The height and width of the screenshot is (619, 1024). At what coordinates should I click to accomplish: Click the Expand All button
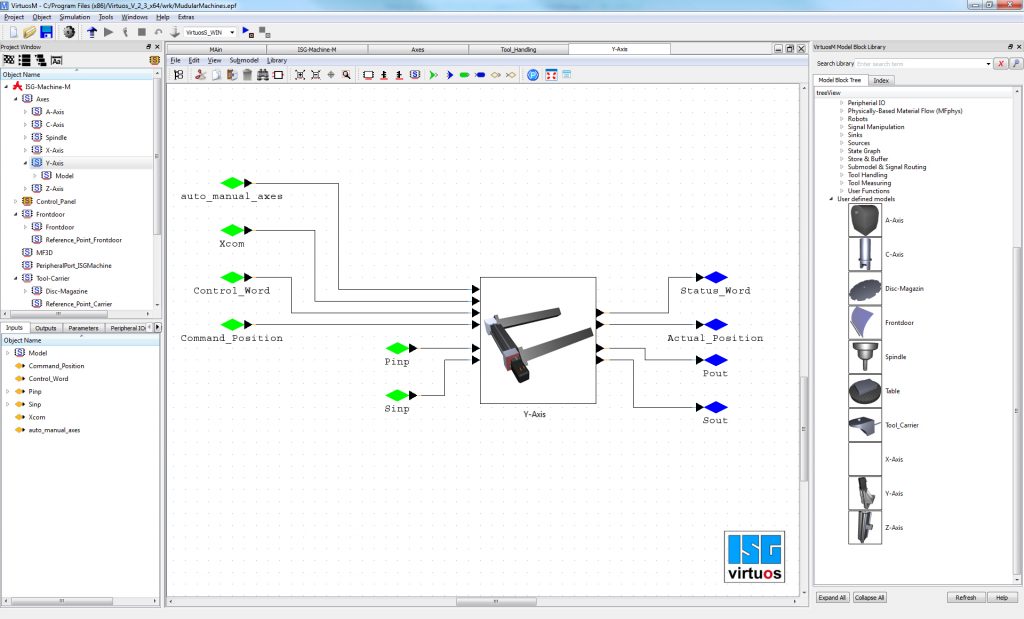tap(833, 597)
